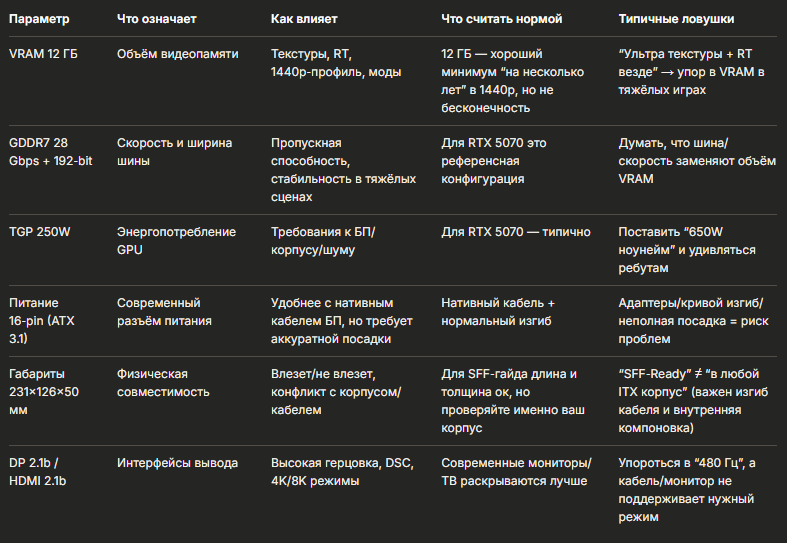Click the "Как влияет" column header
The width and height of the screenshot is (787, 543).
pos(304,19)
